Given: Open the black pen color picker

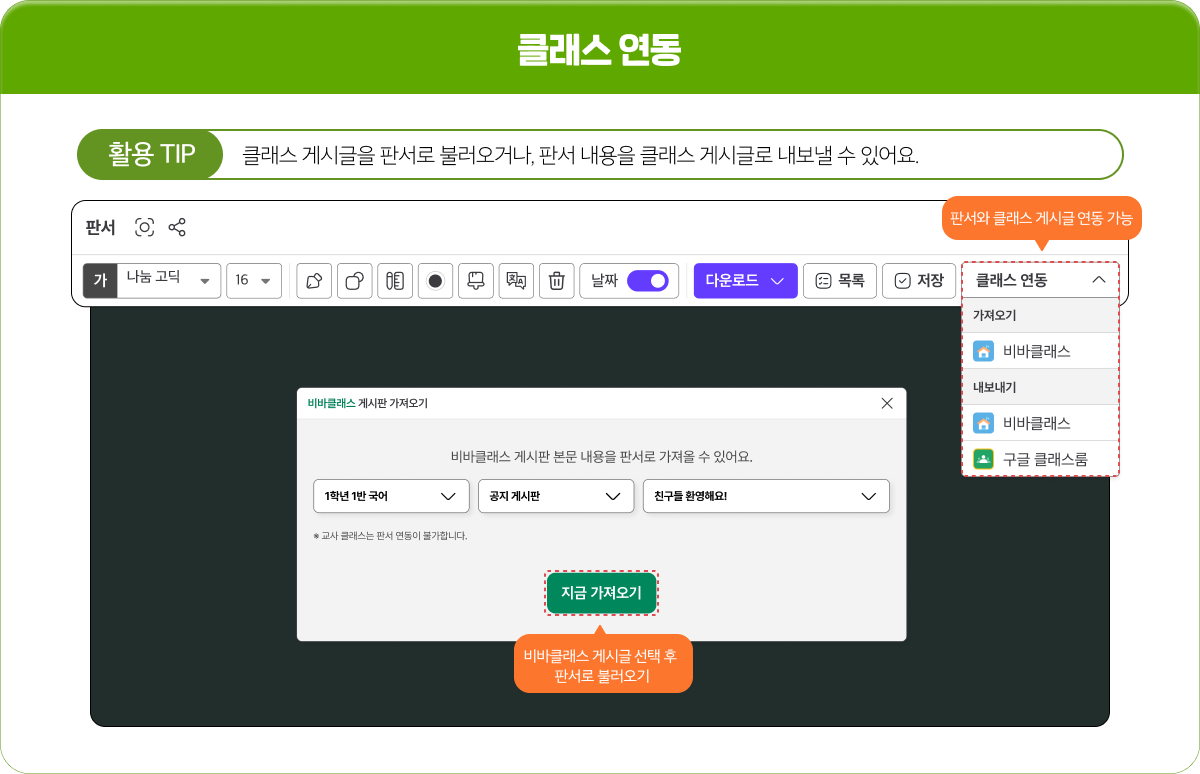Looking at the screenshot, I should click(435, 281).
